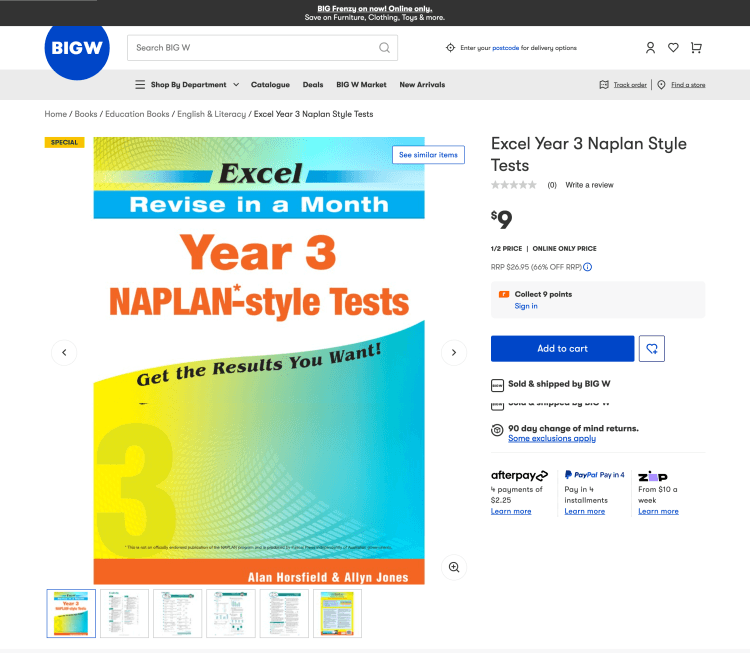Click the Add to cart button

[x=562, y=349]
